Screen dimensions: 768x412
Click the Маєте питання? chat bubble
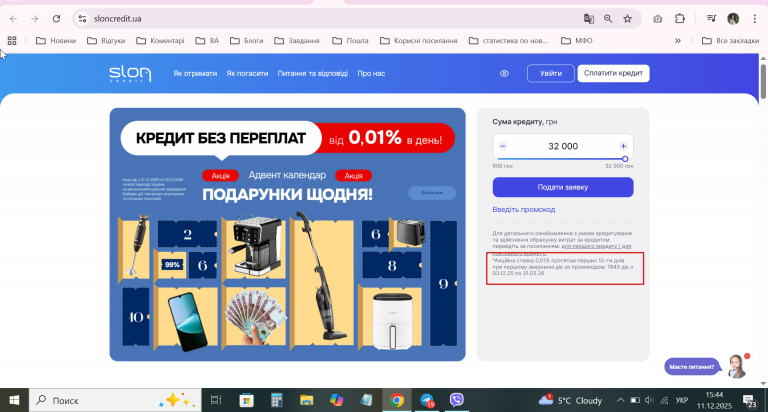tap(692, 366)
